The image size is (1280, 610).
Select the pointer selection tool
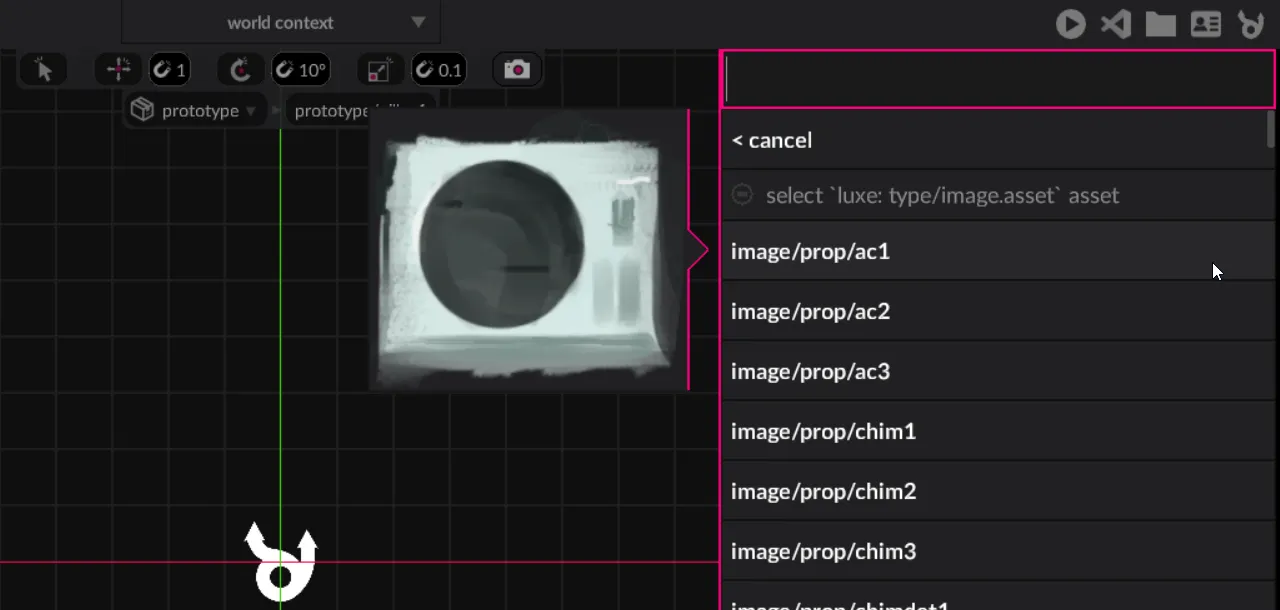(43, 70)
